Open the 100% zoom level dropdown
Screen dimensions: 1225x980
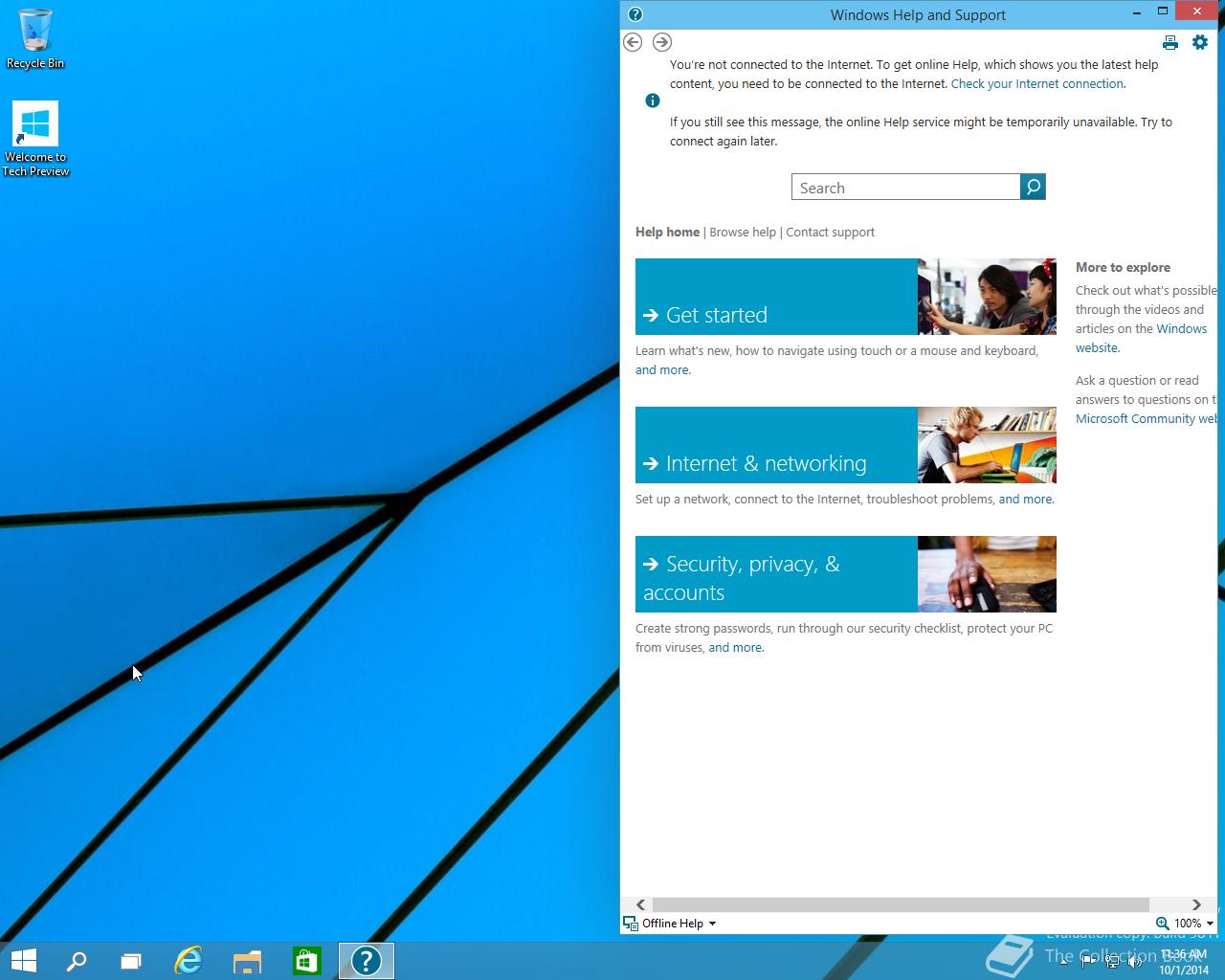[1194, 924]
